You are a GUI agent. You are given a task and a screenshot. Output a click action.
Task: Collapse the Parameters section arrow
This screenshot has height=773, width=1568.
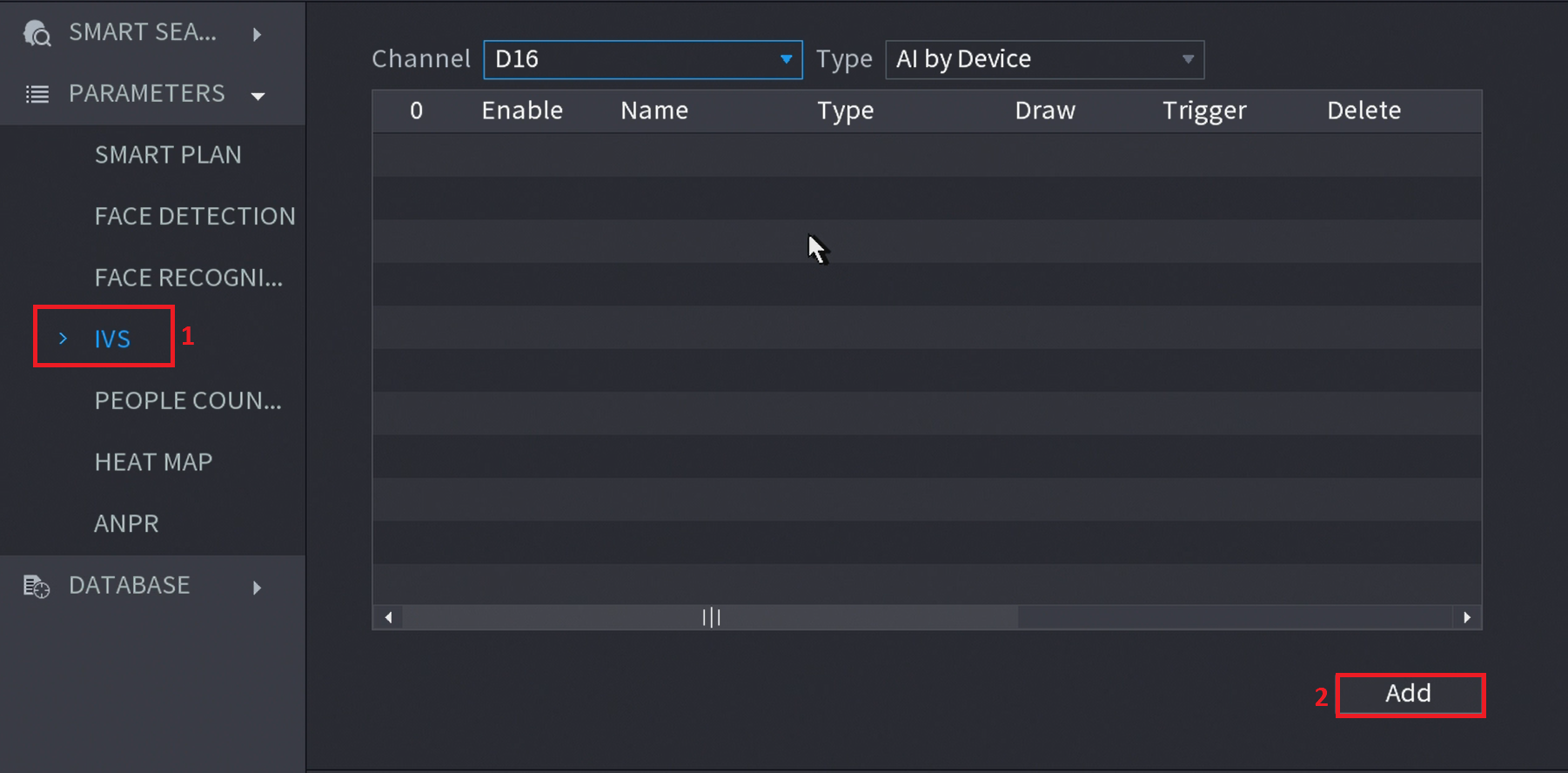point(258,95)
